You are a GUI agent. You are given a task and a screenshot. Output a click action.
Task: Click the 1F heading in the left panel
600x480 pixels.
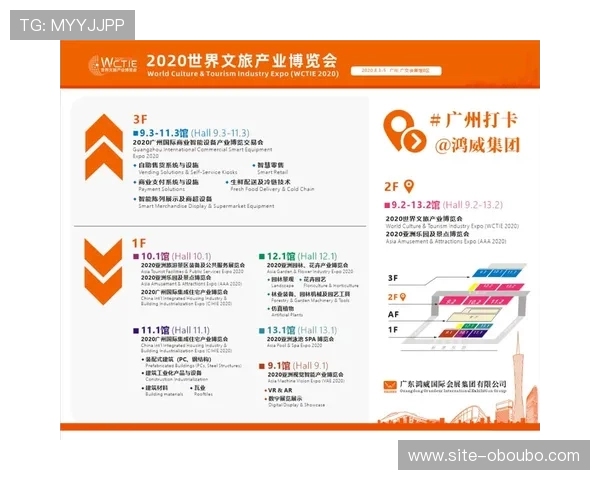click(139, 243)
